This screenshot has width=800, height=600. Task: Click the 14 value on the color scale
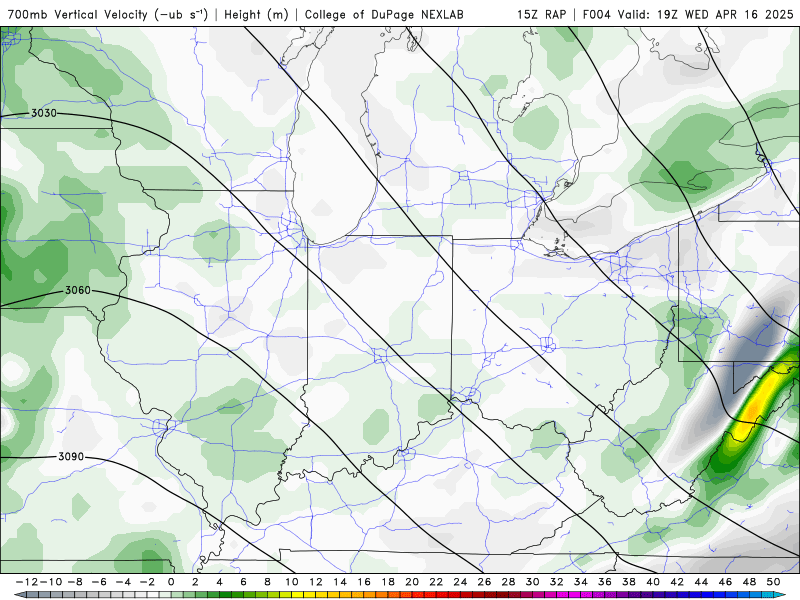(x=340, y=582)
